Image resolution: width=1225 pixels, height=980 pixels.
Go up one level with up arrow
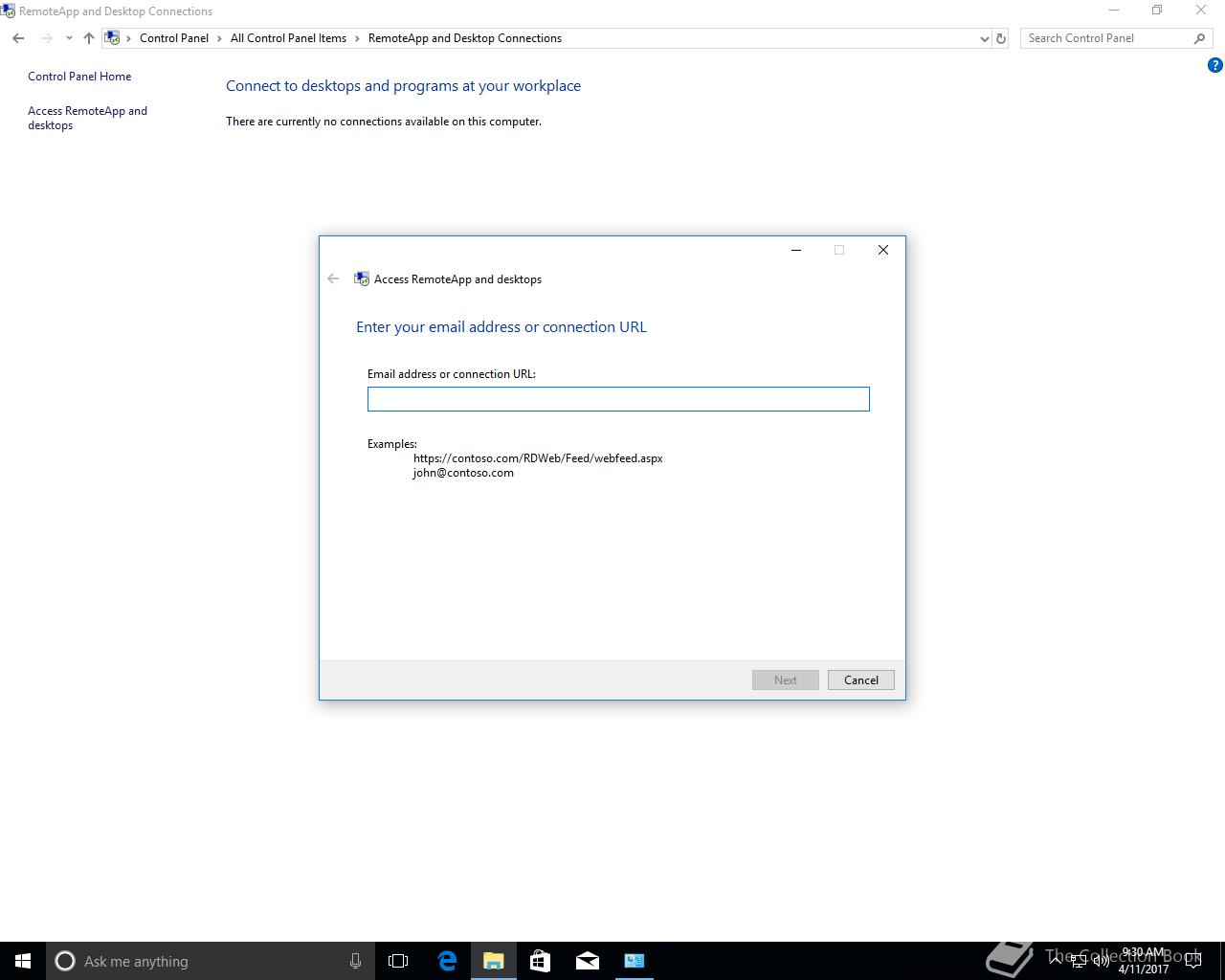89,38
